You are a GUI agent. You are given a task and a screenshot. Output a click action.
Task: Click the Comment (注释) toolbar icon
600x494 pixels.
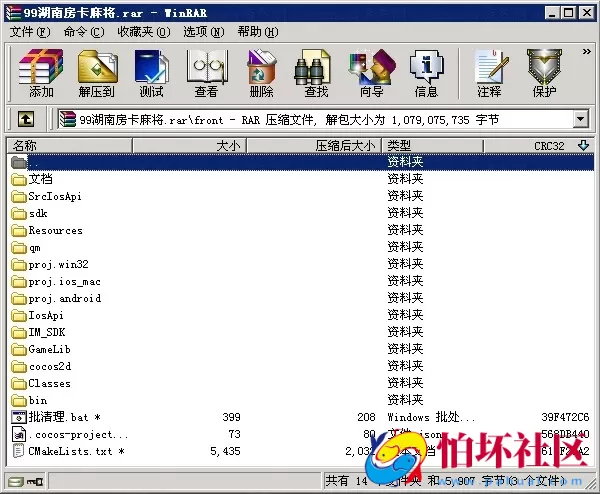pos(489,73)
